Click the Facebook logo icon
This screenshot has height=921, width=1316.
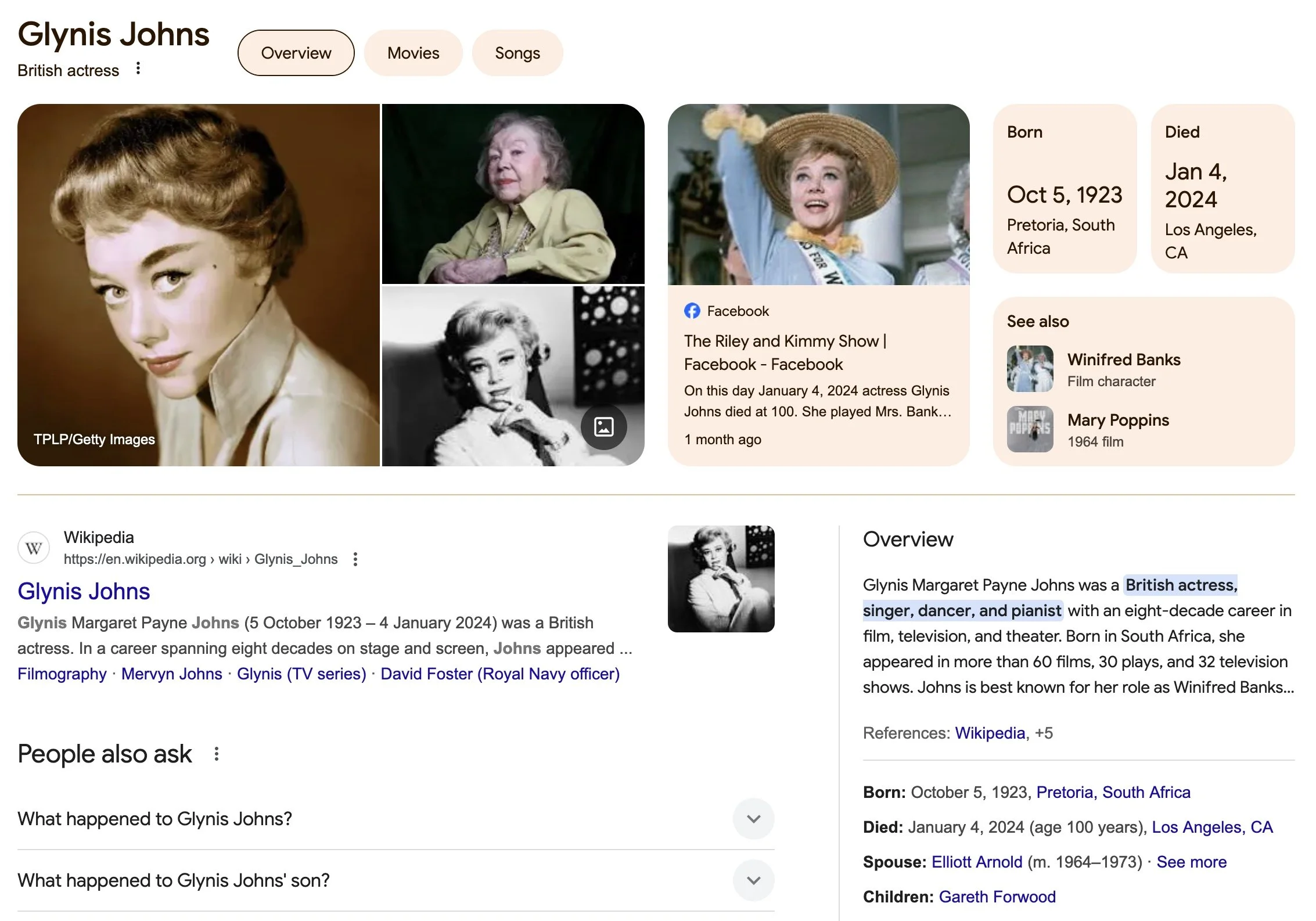point(692,311)
